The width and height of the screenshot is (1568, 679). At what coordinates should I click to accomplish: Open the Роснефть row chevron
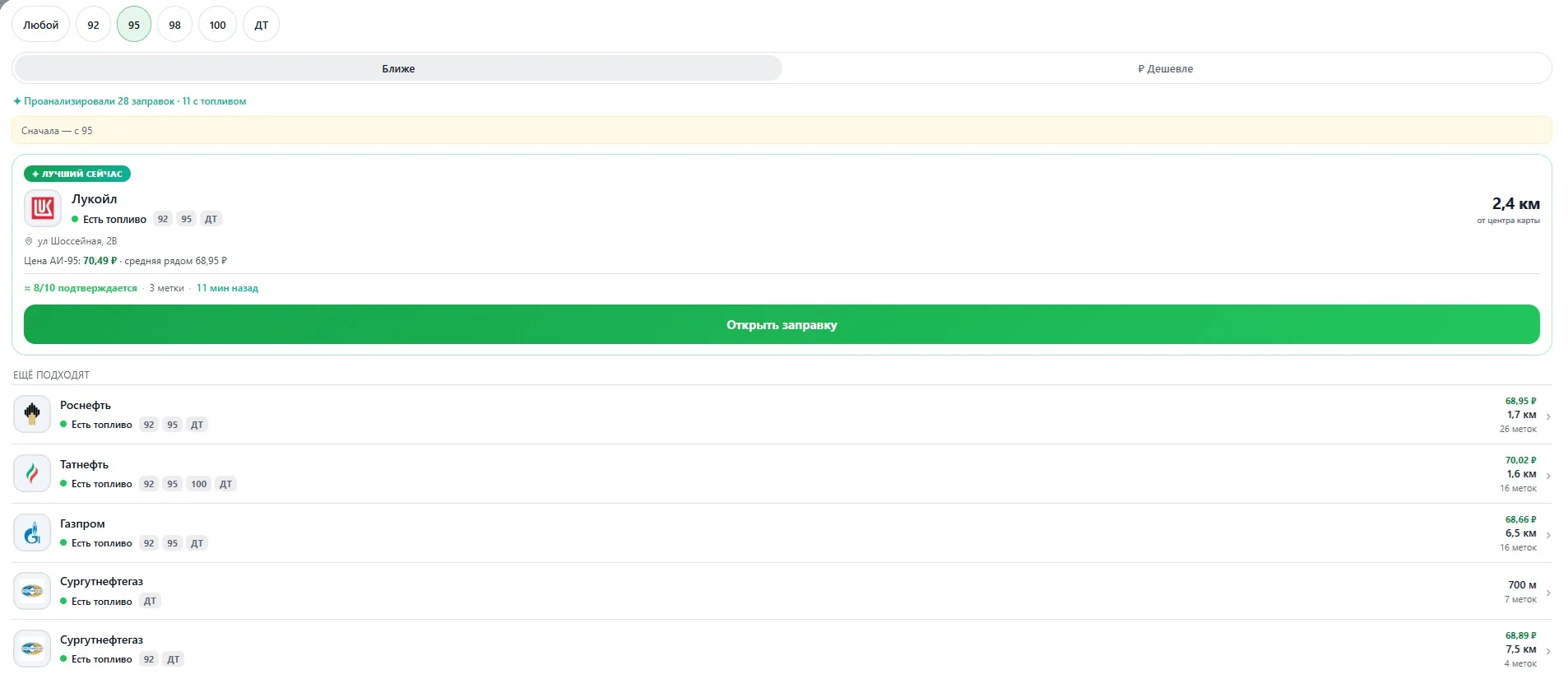(1548, 416)
